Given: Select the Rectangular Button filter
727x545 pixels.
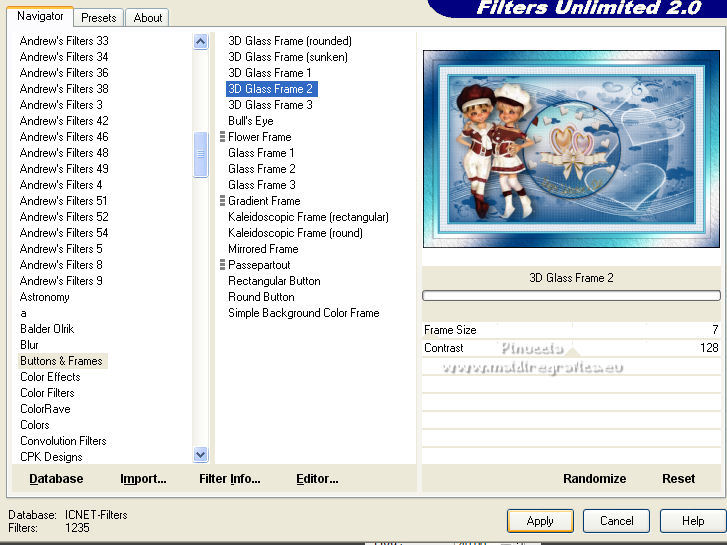Looking at the screenshot, I should pos(274,281).
